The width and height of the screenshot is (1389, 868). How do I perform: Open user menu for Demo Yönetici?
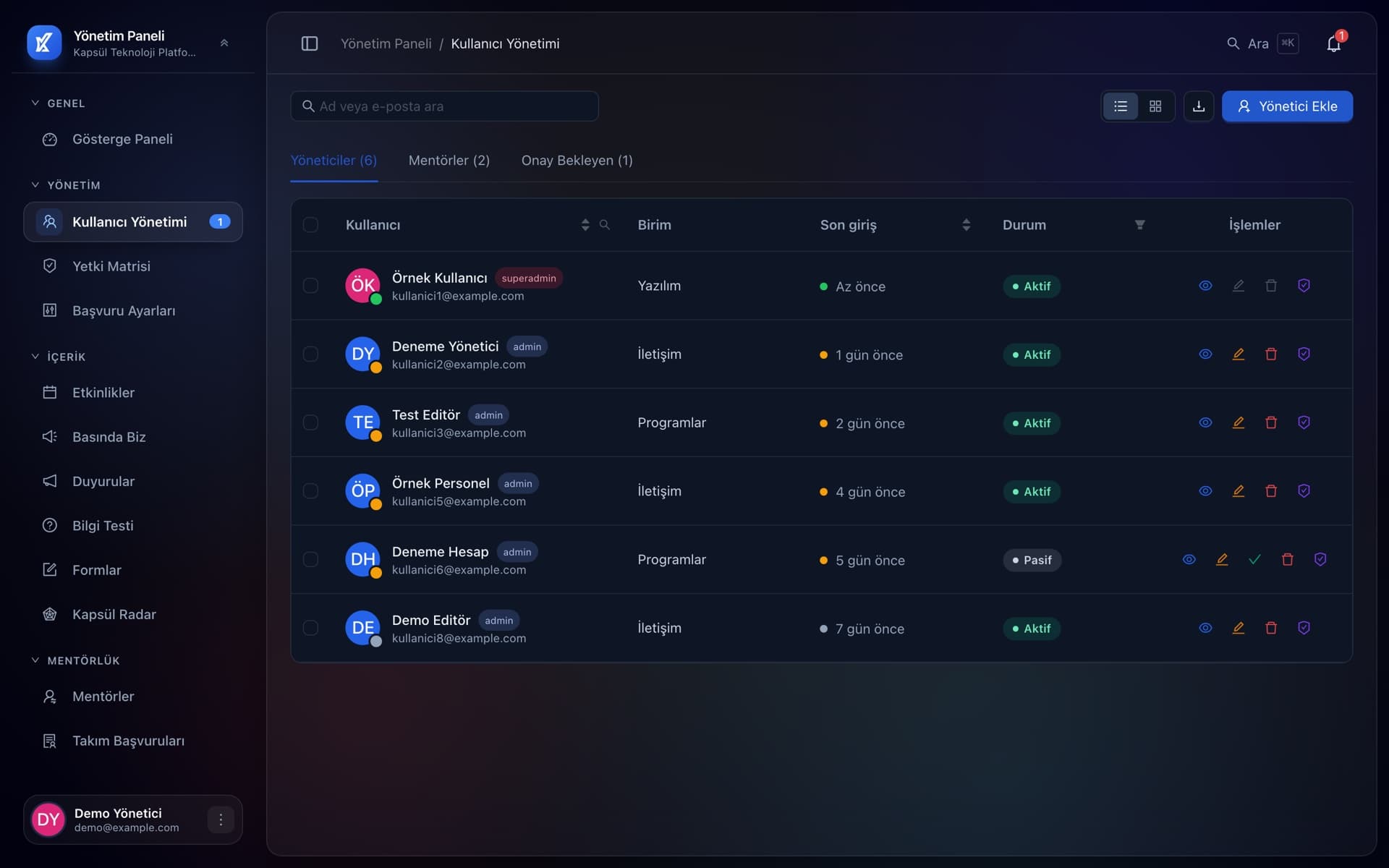tap(221, 820)
